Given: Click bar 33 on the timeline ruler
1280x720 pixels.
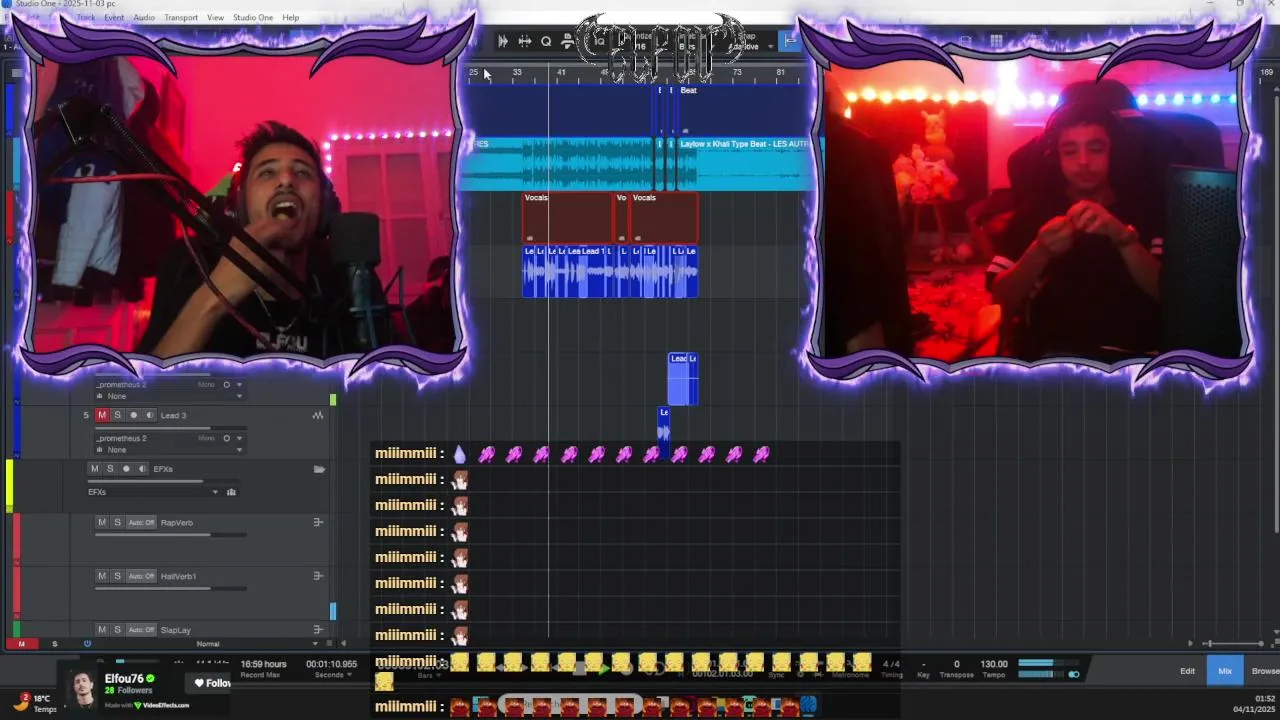Looking at the screenshot, I should tap(517, 73).
